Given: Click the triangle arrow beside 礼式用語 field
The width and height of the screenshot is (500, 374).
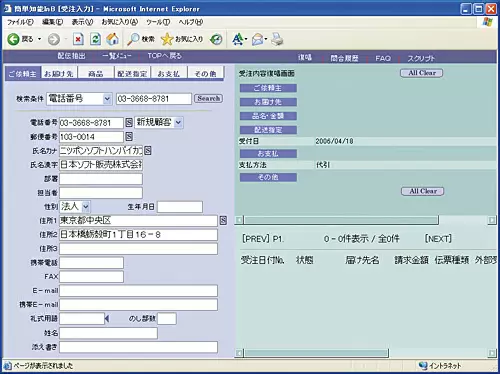Looking at the screenshot, I should [107, 319].
